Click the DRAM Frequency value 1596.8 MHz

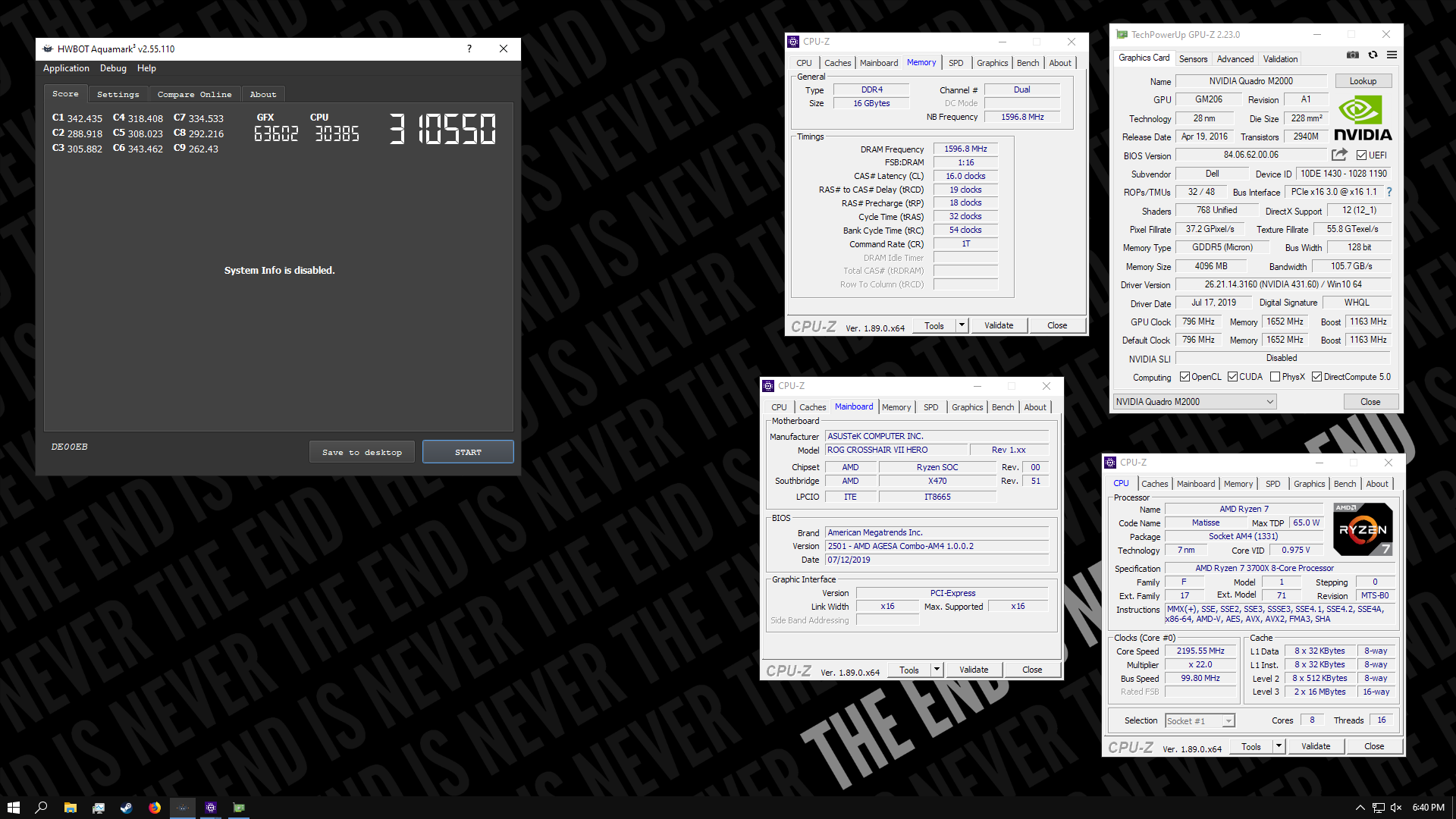965,149
